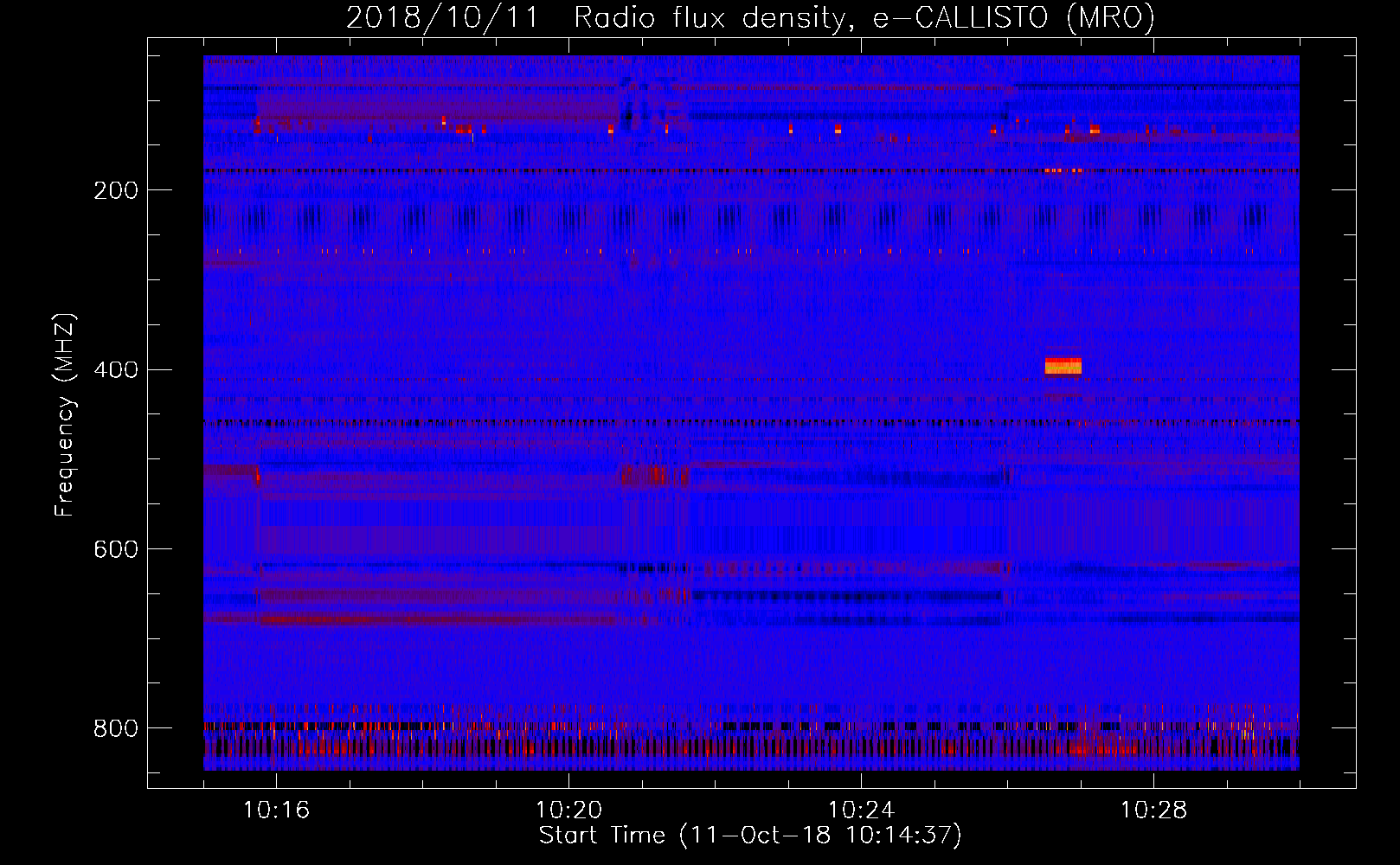Image resolution: width=1400 pixels, height=865 pixels.
Task: Click the '600' frequency tick label
Action: click(116, 550)
